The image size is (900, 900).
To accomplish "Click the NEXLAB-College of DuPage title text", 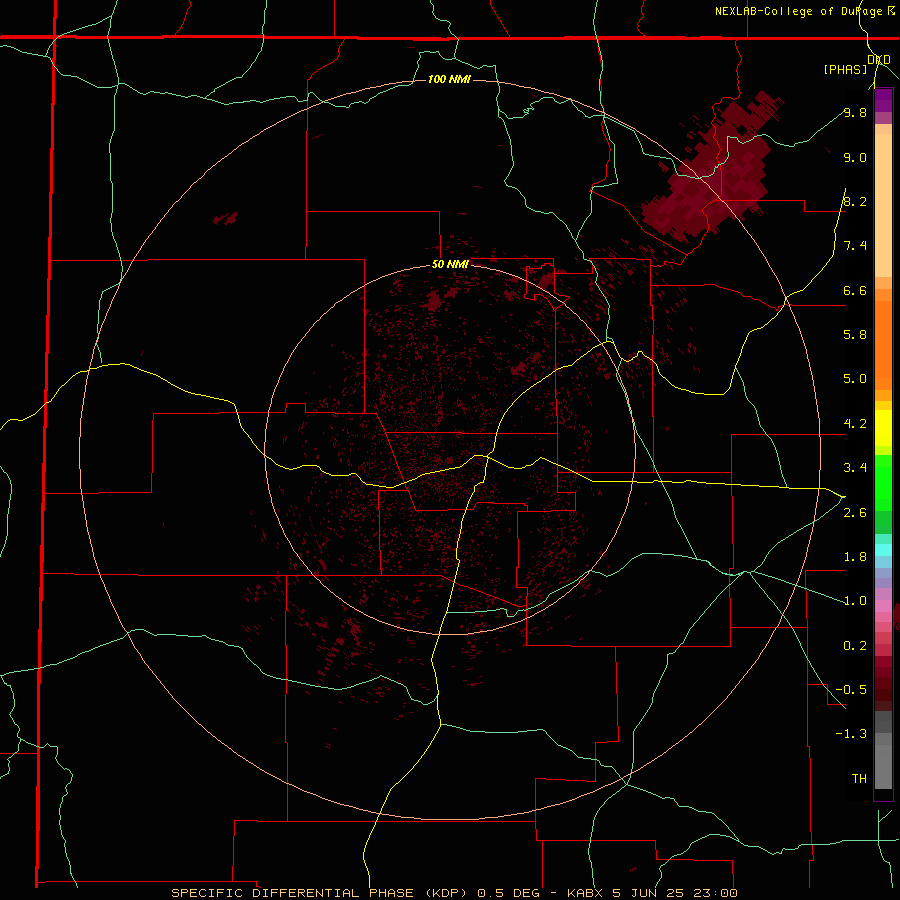I will (x=799, y=11).
